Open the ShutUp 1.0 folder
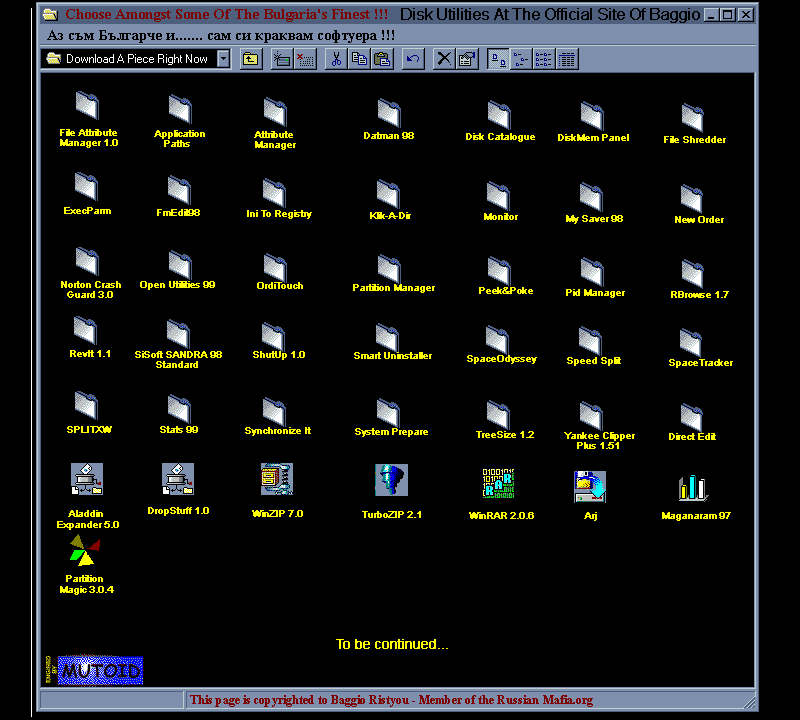Screen dimensions: 800x720 pos(273,337)
